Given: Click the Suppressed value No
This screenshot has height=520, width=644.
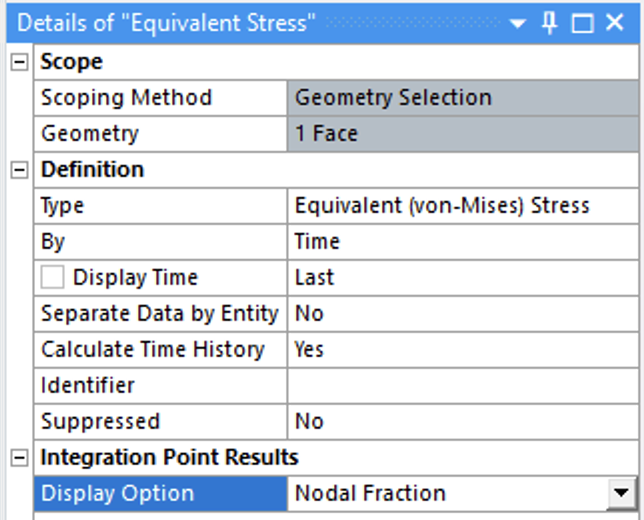Looking at the screenshot, I should coord(464,422).
